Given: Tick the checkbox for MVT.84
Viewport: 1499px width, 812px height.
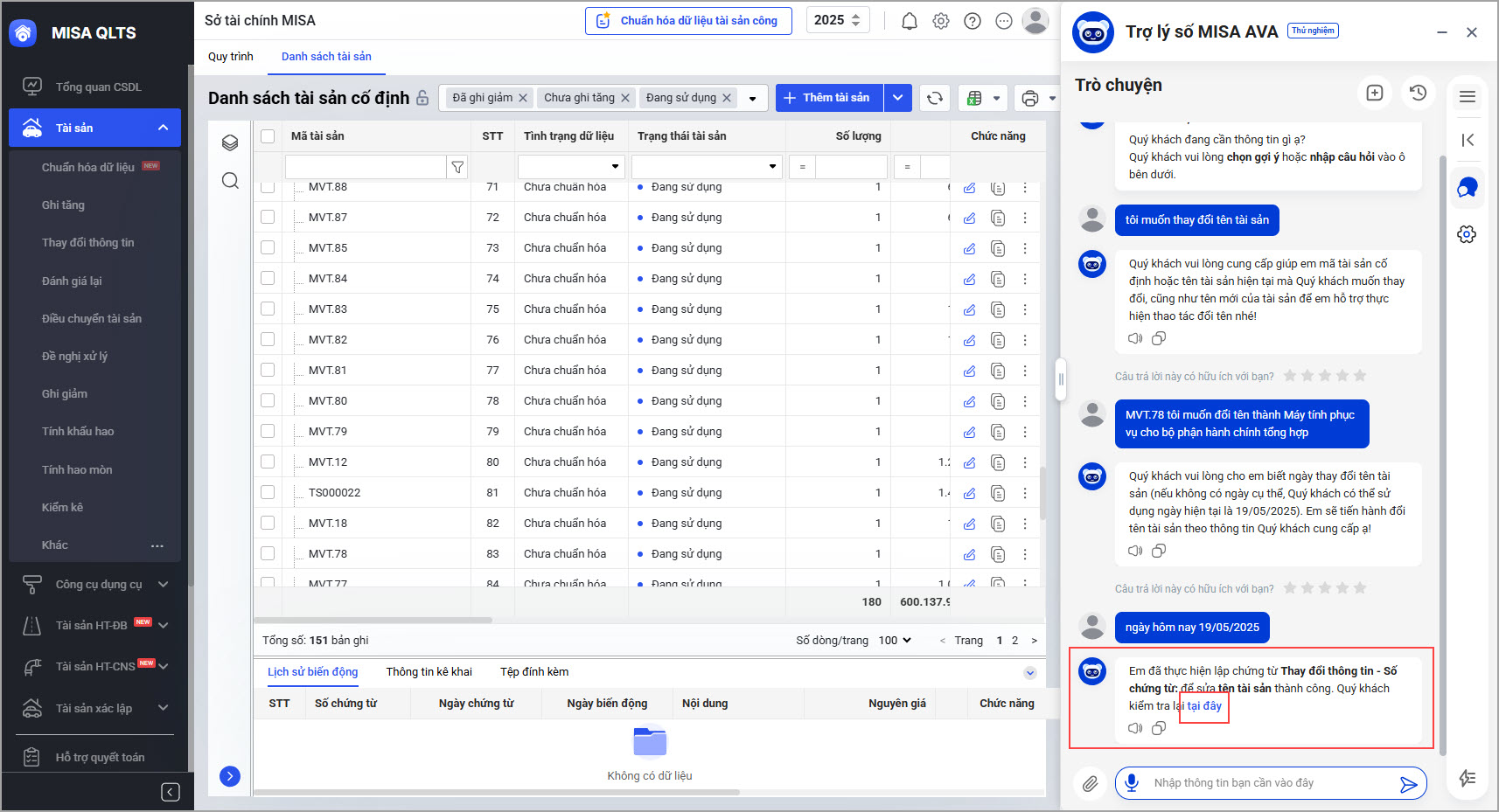Looking at the screenshot, I should (x=268, y=278).
